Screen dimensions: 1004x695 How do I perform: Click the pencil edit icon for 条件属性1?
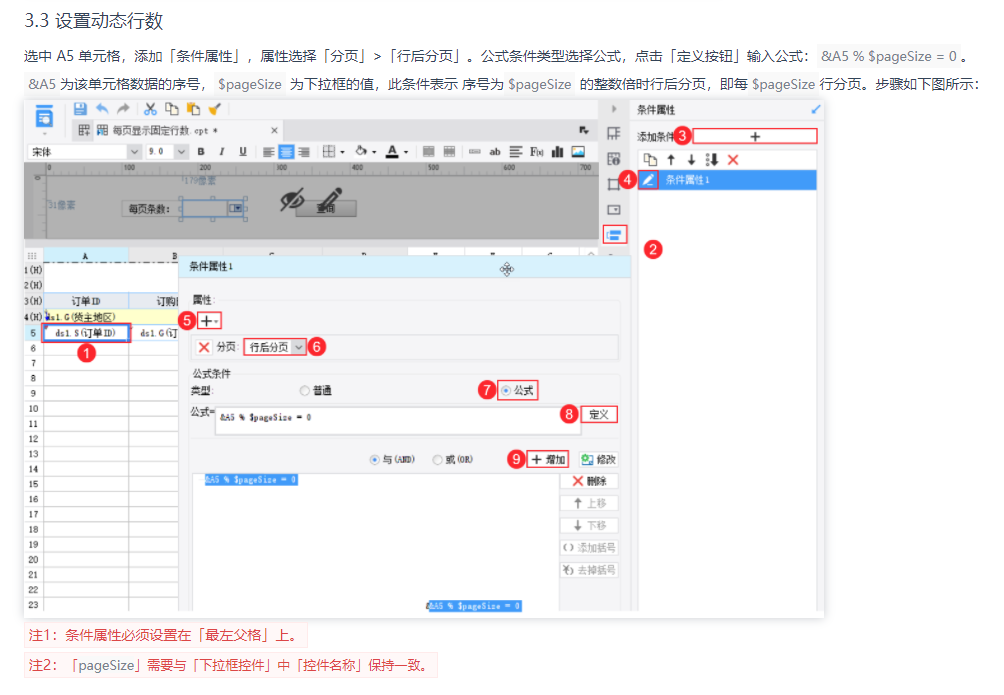point(648,180)
